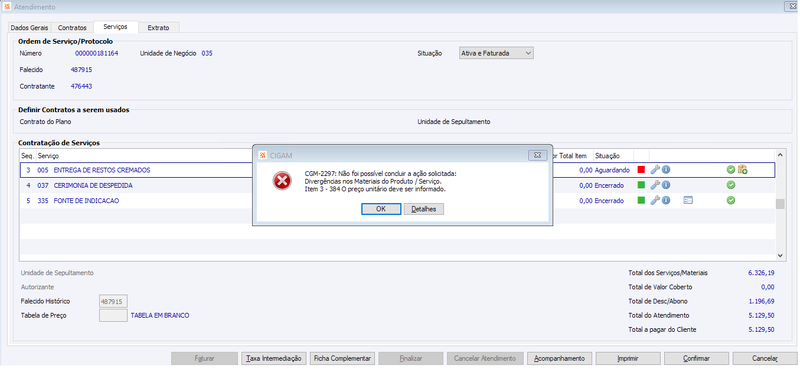The height and width of the screenshot is (369, 800).
Task: Click form card icon in FONTE DE INDICACAO row
Action: point(688,201)
